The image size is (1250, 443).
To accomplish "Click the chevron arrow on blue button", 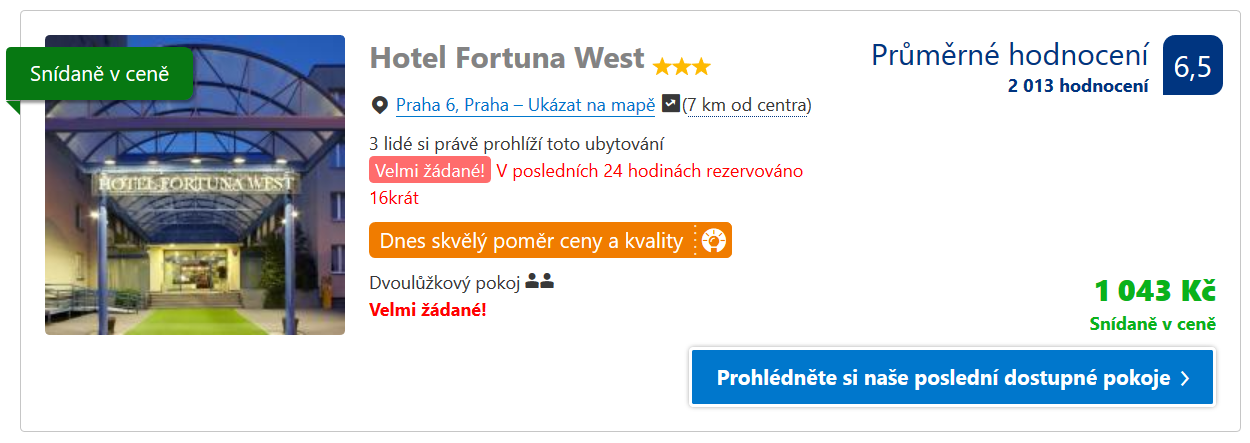I will pyautogui.click(x=1185, y=378).
